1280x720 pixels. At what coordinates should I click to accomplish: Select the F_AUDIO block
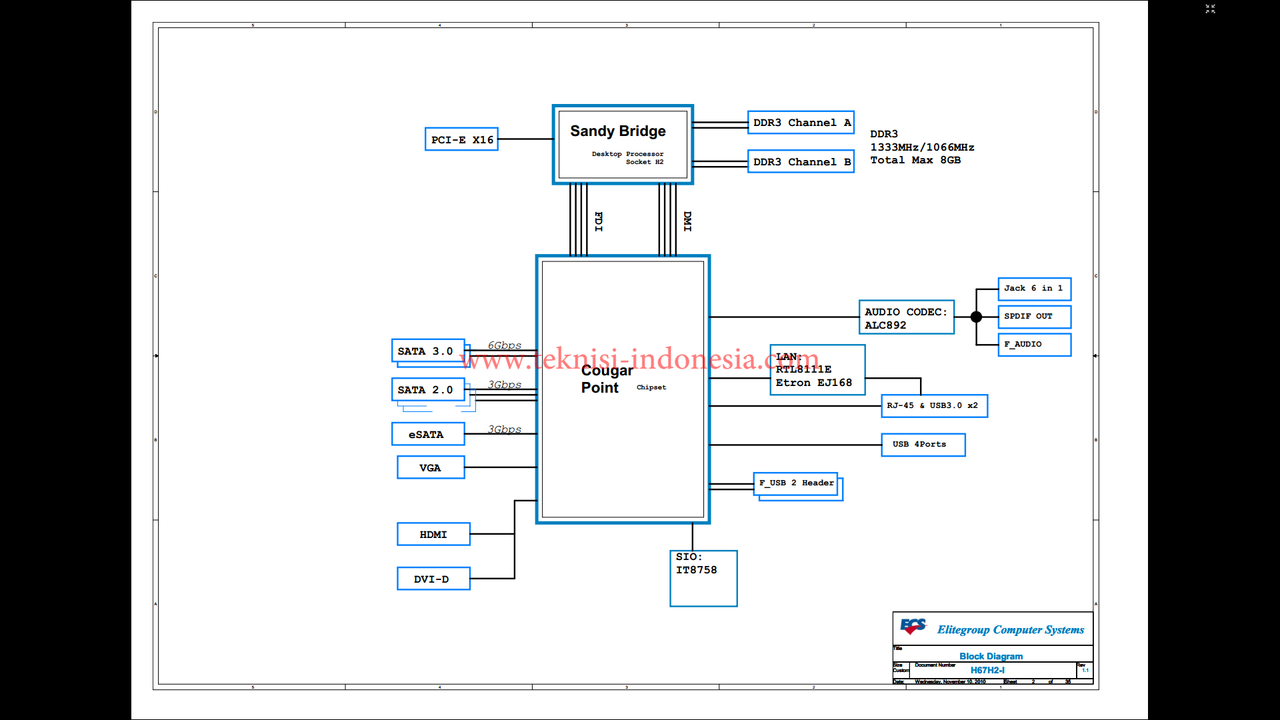pos(1034,344)
